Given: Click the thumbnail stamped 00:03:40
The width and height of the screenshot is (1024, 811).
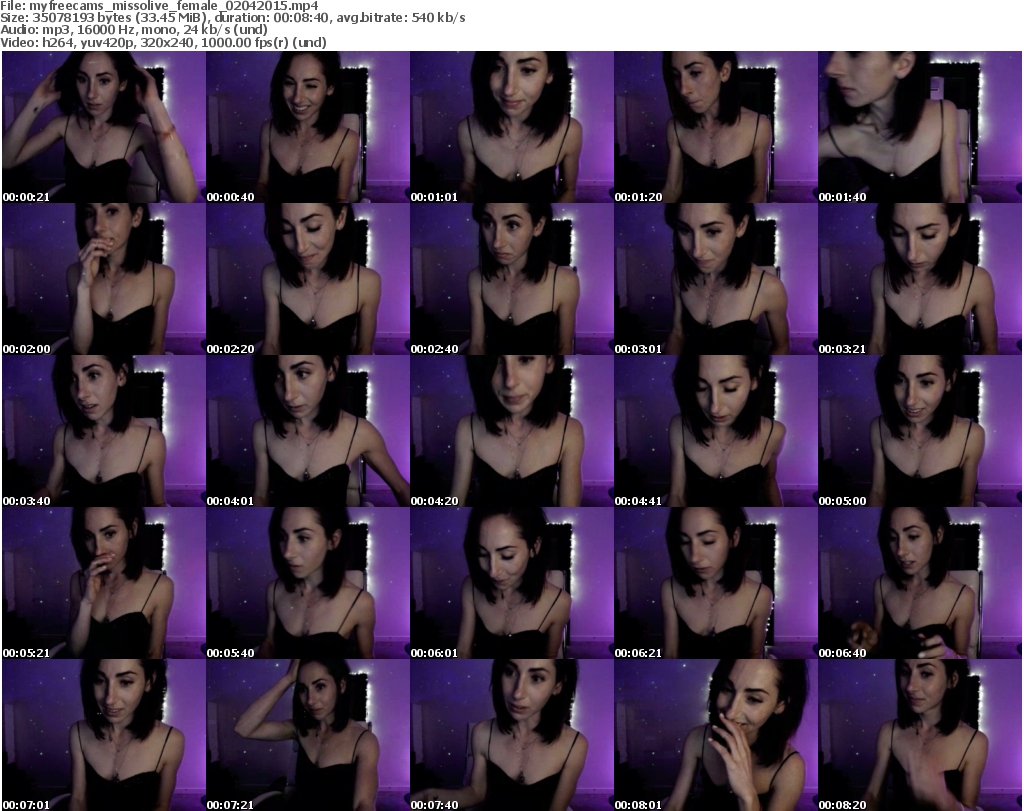Looking at the screenshot, I should tap(104, 431).
